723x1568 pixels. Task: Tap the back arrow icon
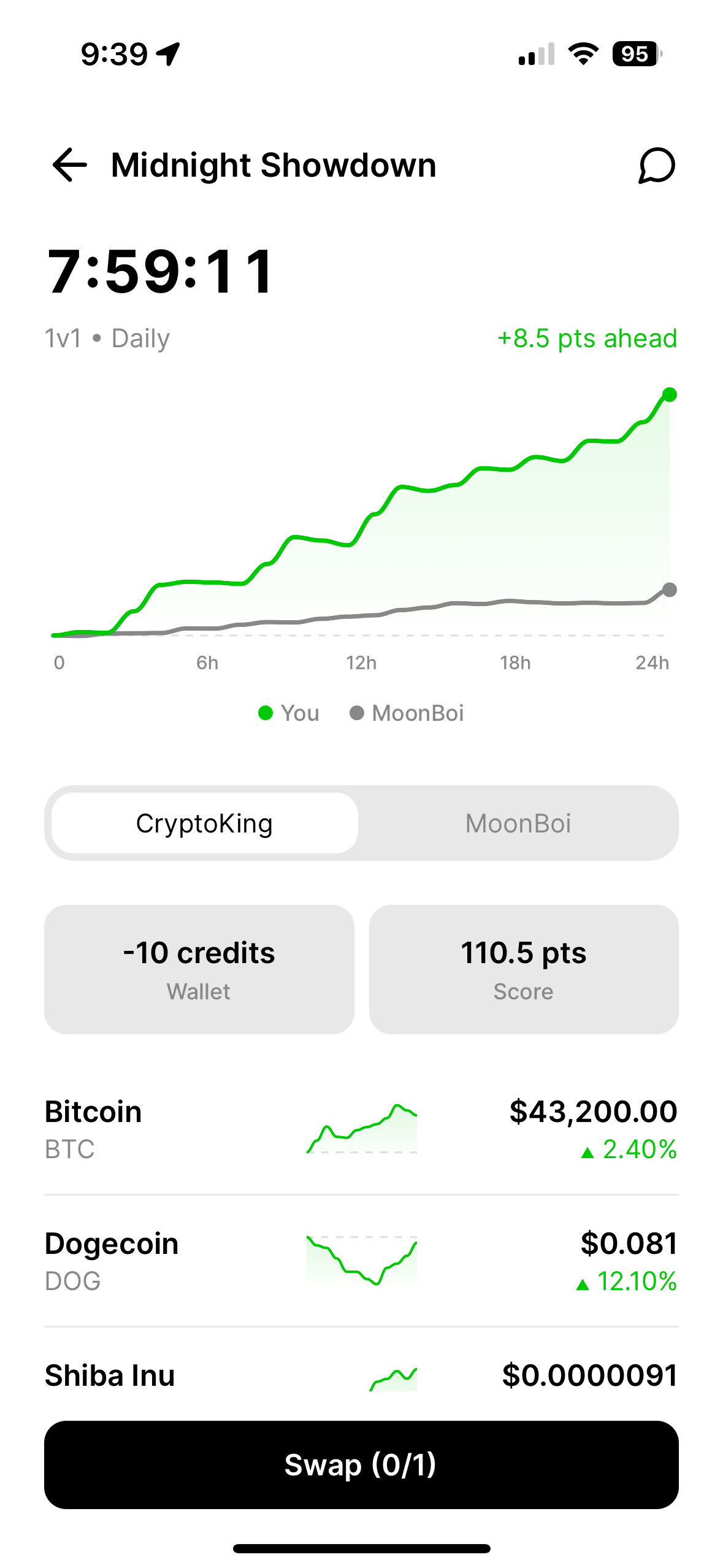[x=70, y=165]
